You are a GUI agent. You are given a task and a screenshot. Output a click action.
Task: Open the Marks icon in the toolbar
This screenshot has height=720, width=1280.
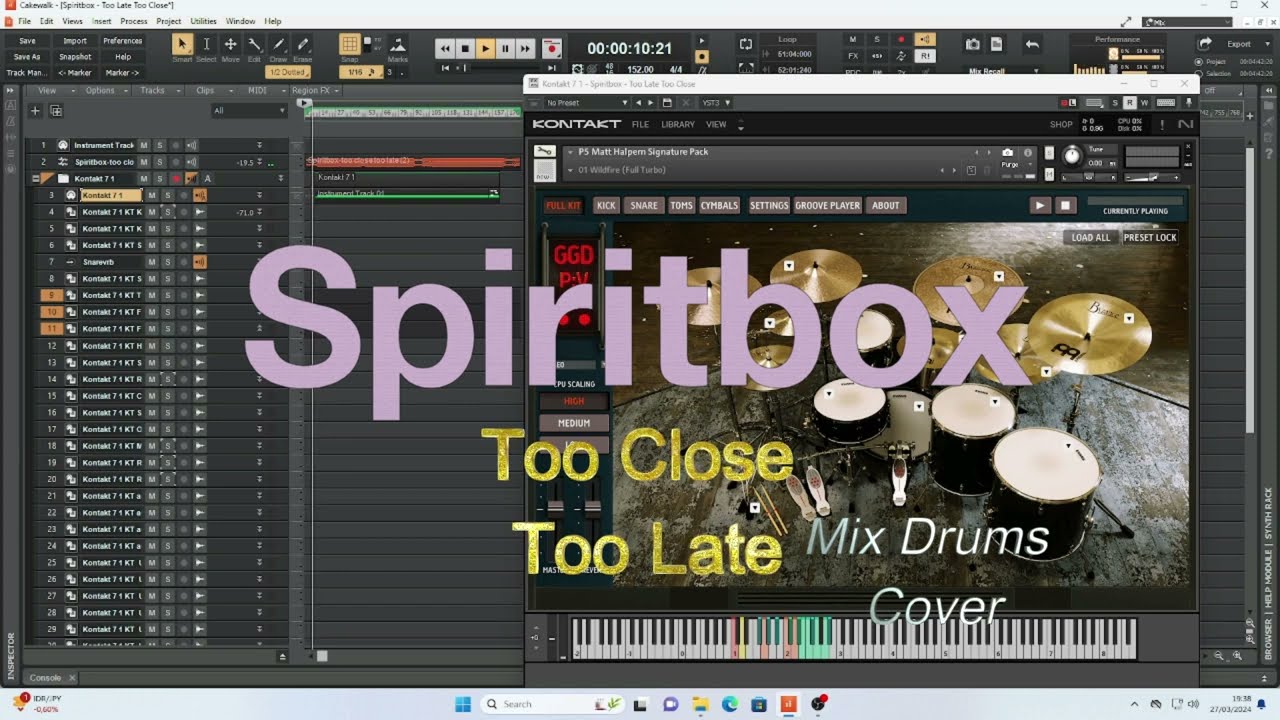click(397, 45)
